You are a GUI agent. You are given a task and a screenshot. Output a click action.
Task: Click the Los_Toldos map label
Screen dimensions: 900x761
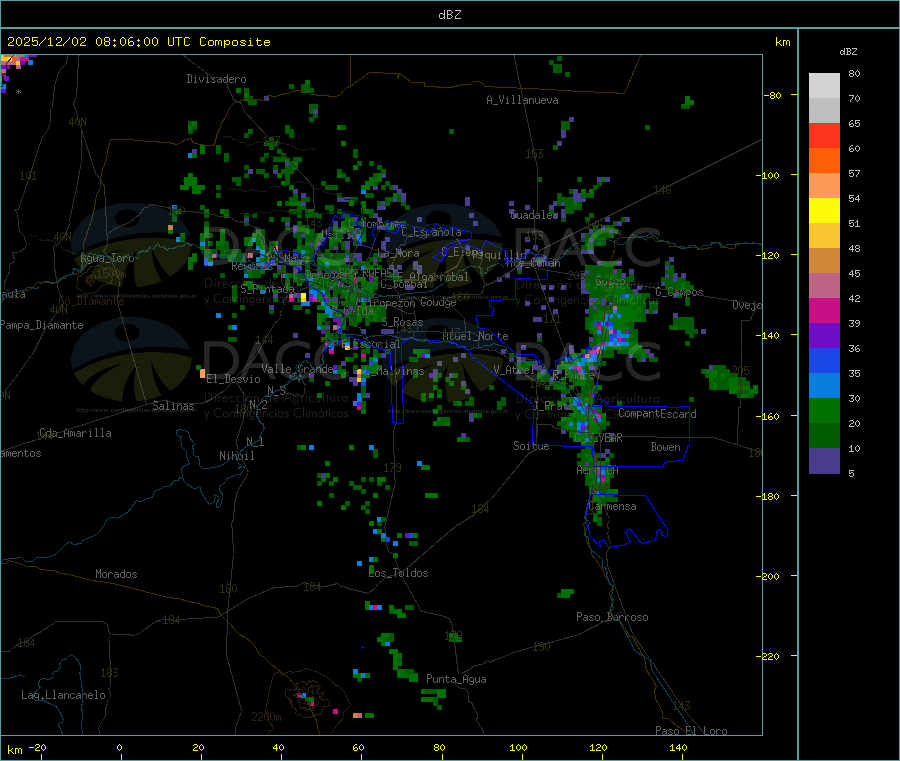pyautogui.click(x=398, y=573)
